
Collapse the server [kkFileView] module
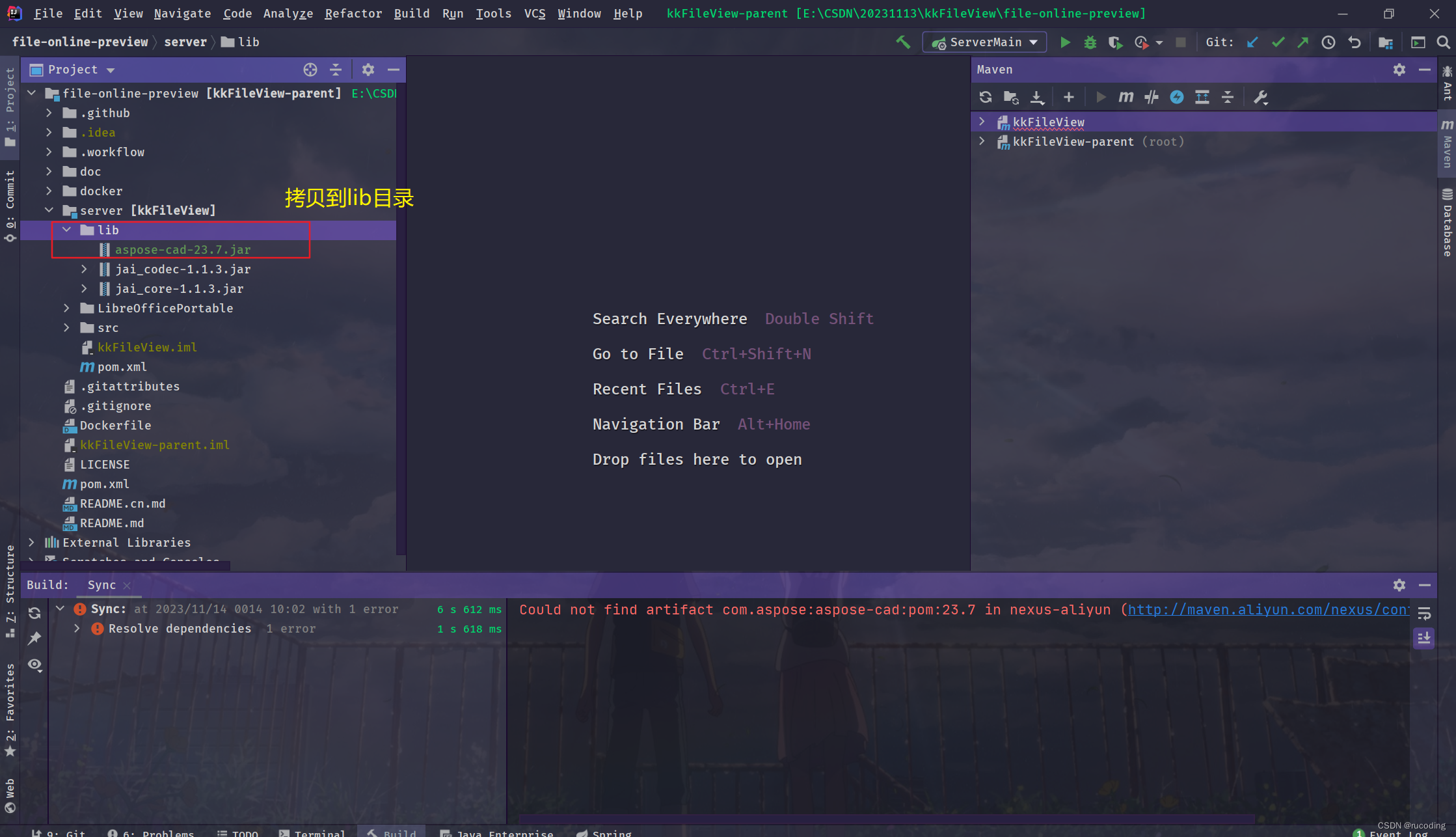click(x=49, y=210)
